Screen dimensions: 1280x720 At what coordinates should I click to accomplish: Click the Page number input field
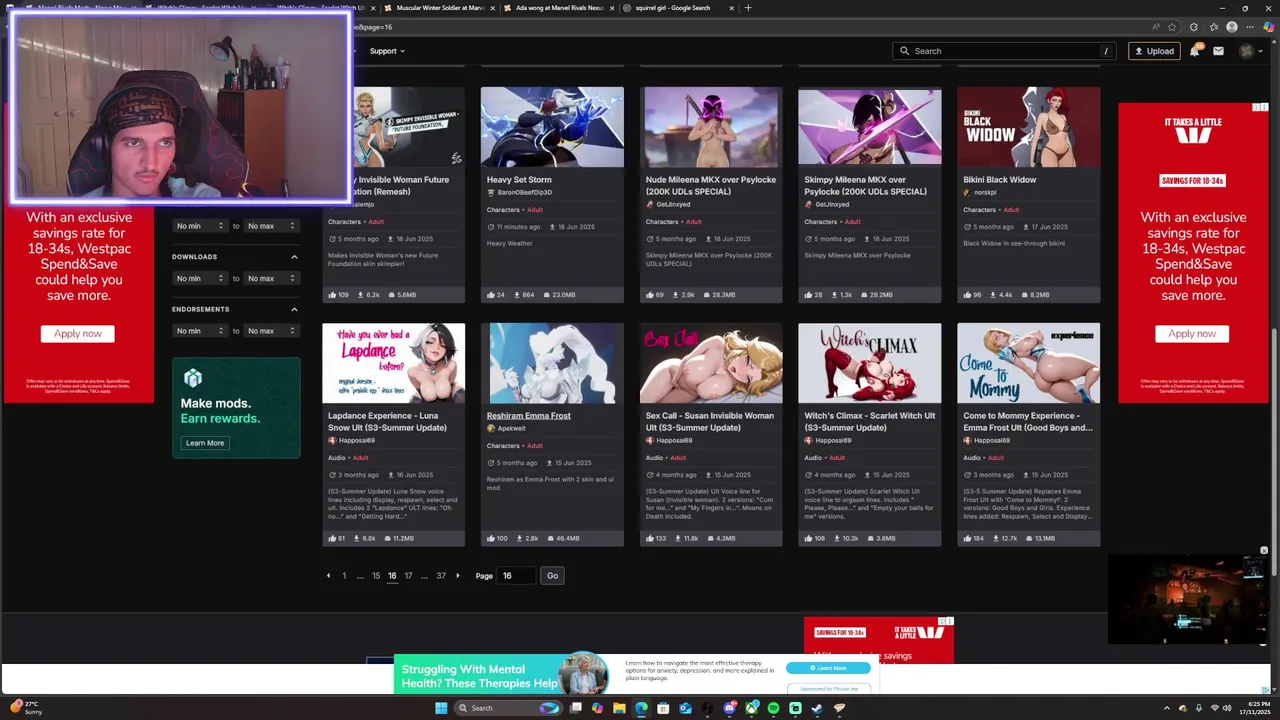coord(517,576)
